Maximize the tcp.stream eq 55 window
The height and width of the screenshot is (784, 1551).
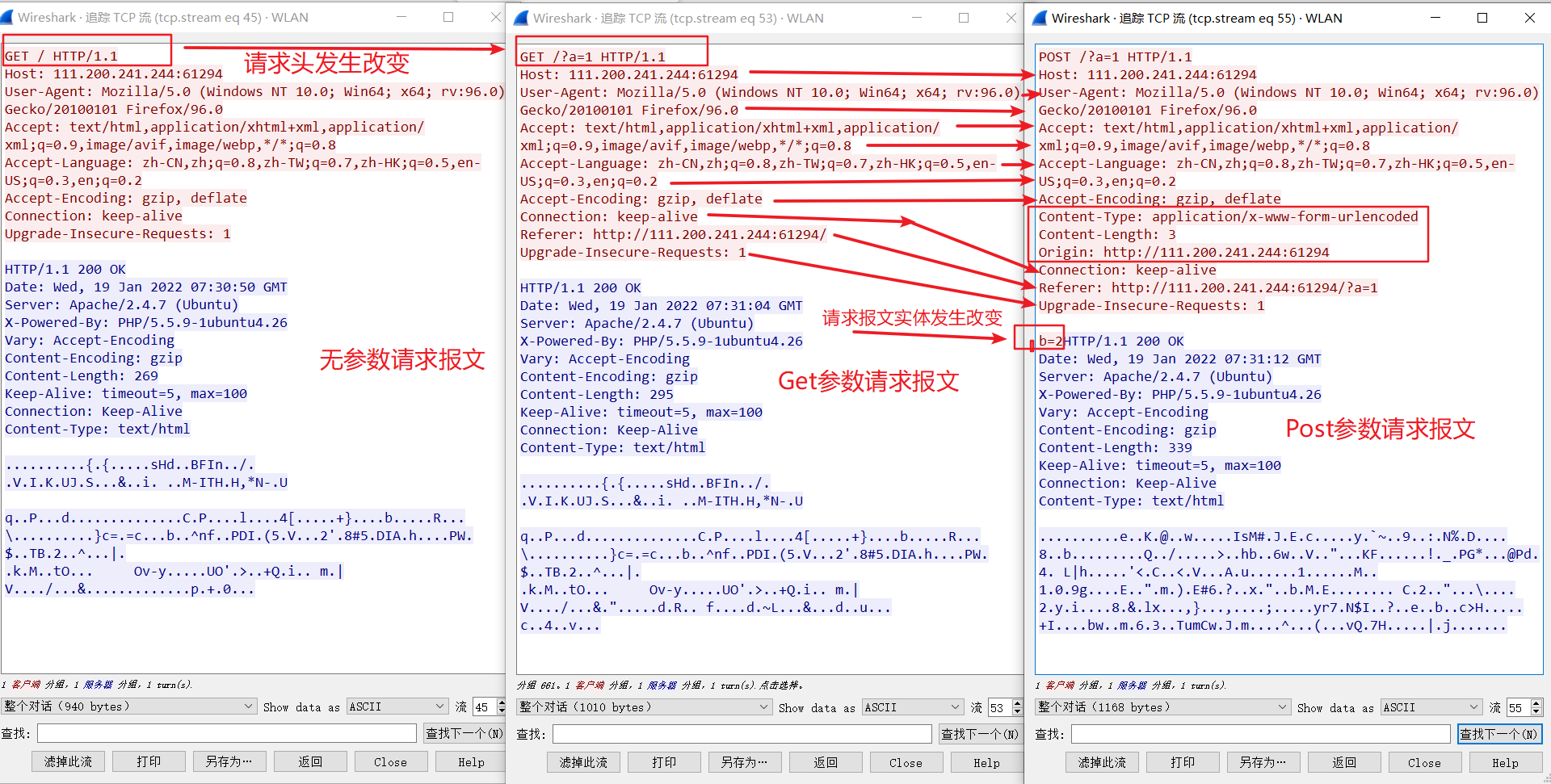point(1482,18)
